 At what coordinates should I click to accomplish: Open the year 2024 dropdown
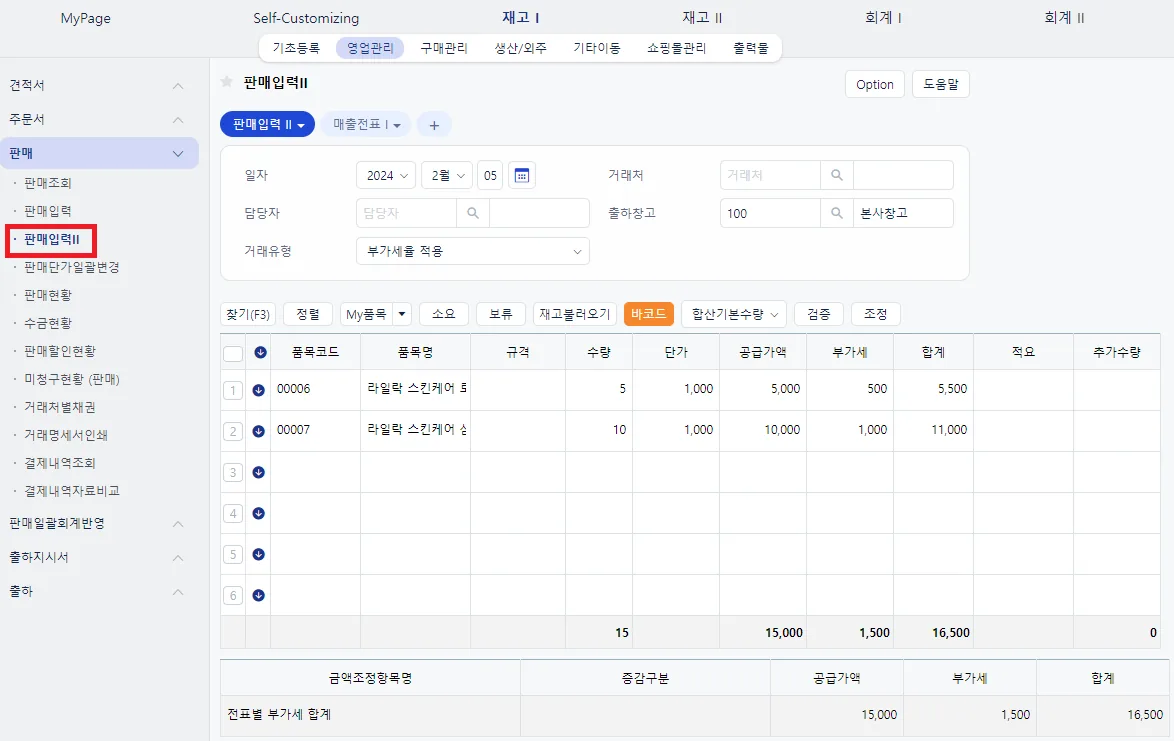[386, 175]
